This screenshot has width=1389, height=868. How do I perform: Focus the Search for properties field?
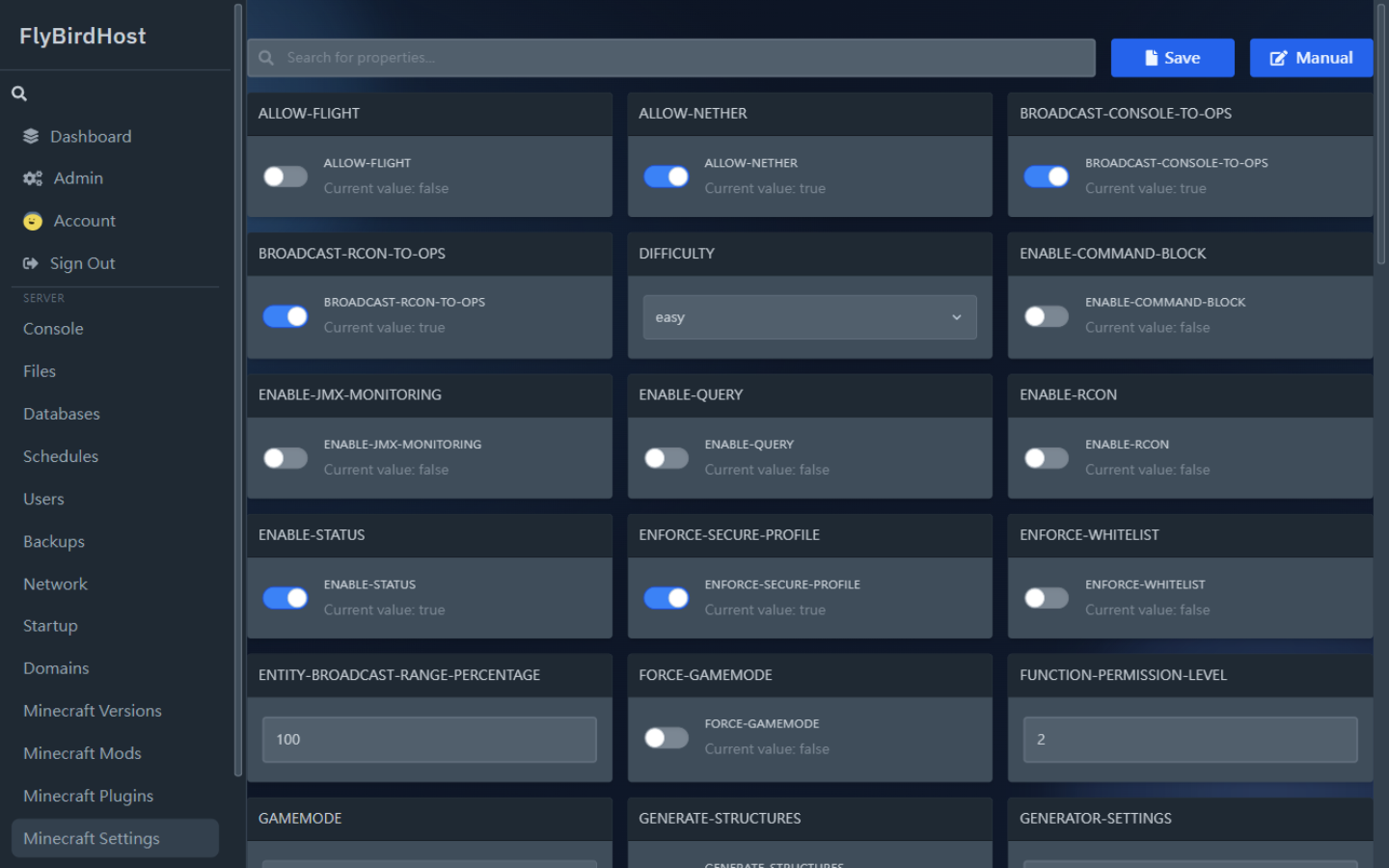coord(671,58)
